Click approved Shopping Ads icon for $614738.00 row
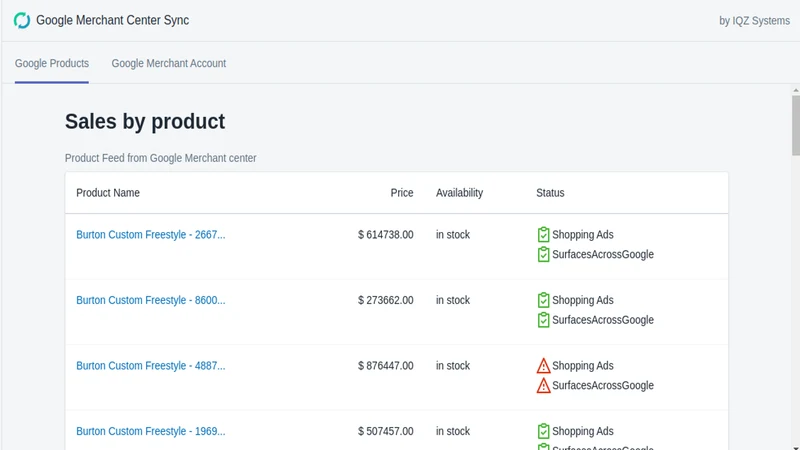The image size is (800, 450). pos(543,235)
